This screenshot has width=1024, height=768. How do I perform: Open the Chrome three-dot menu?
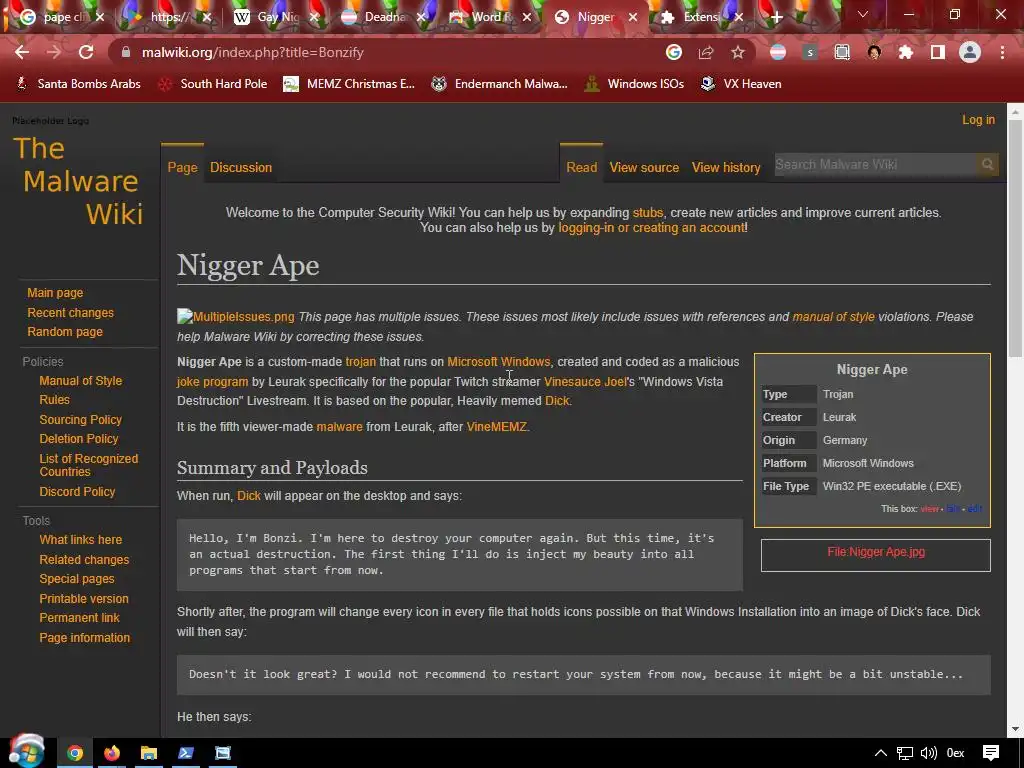1002,52
